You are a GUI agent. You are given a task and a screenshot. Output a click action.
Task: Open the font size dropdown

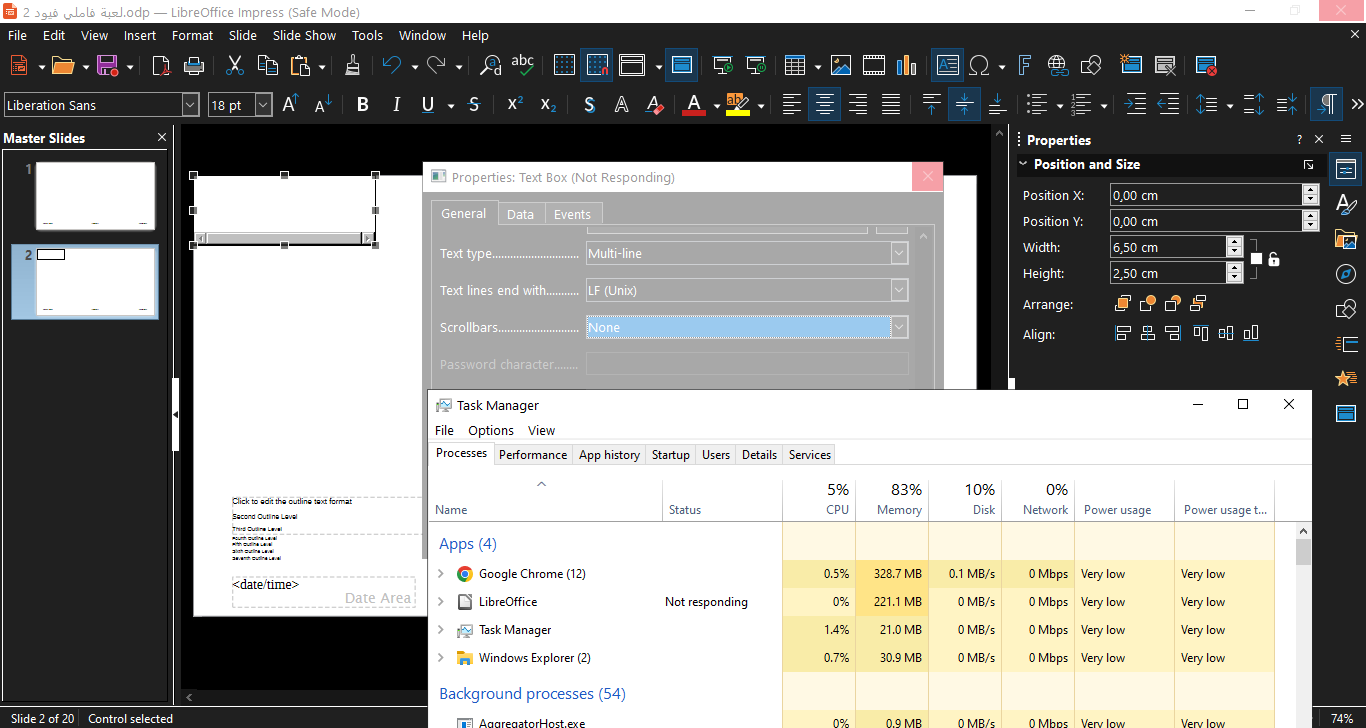(264, 105)
